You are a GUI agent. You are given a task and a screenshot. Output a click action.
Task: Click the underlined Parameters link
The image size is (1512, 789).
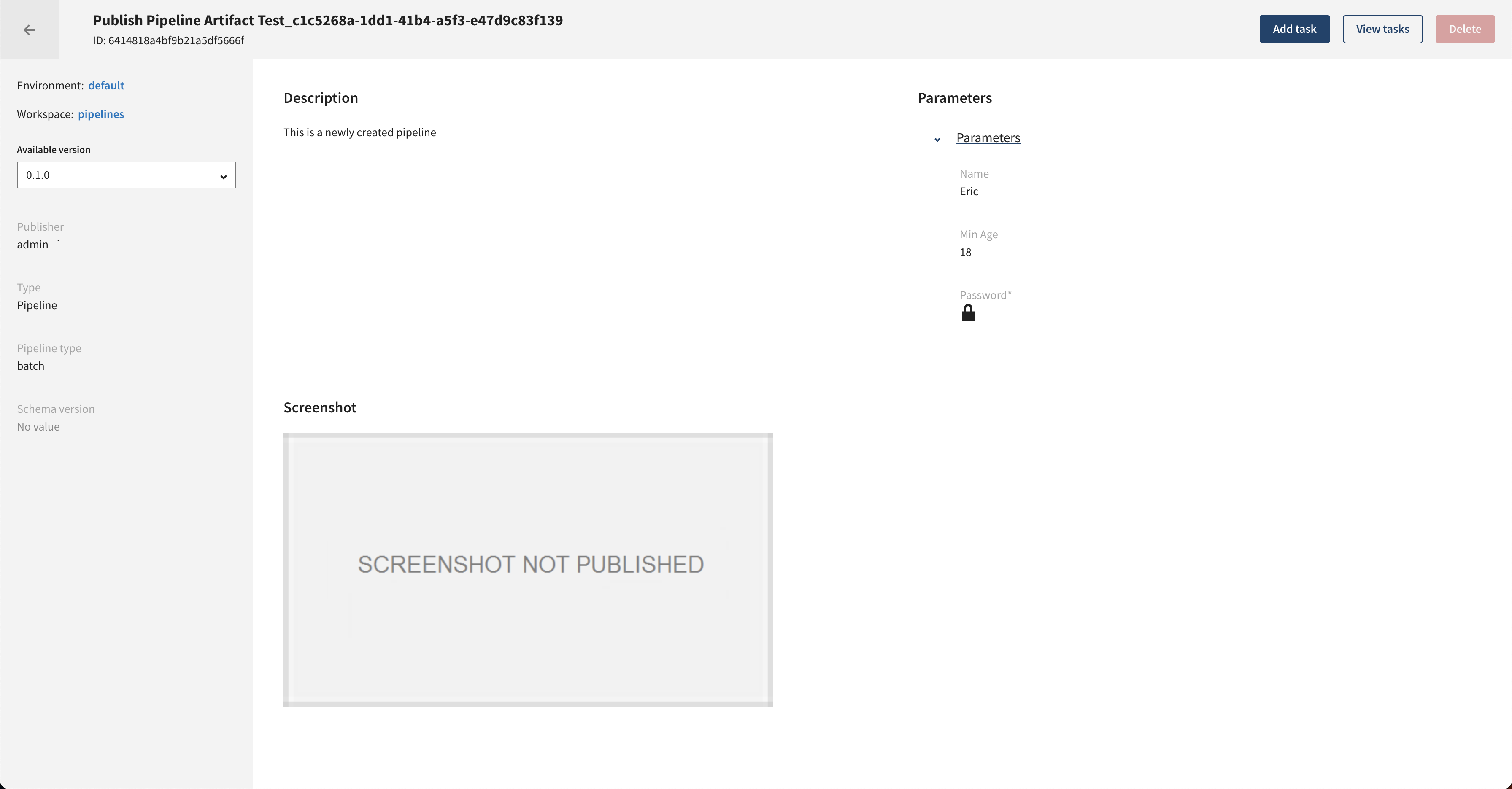[x=988, y=138]
